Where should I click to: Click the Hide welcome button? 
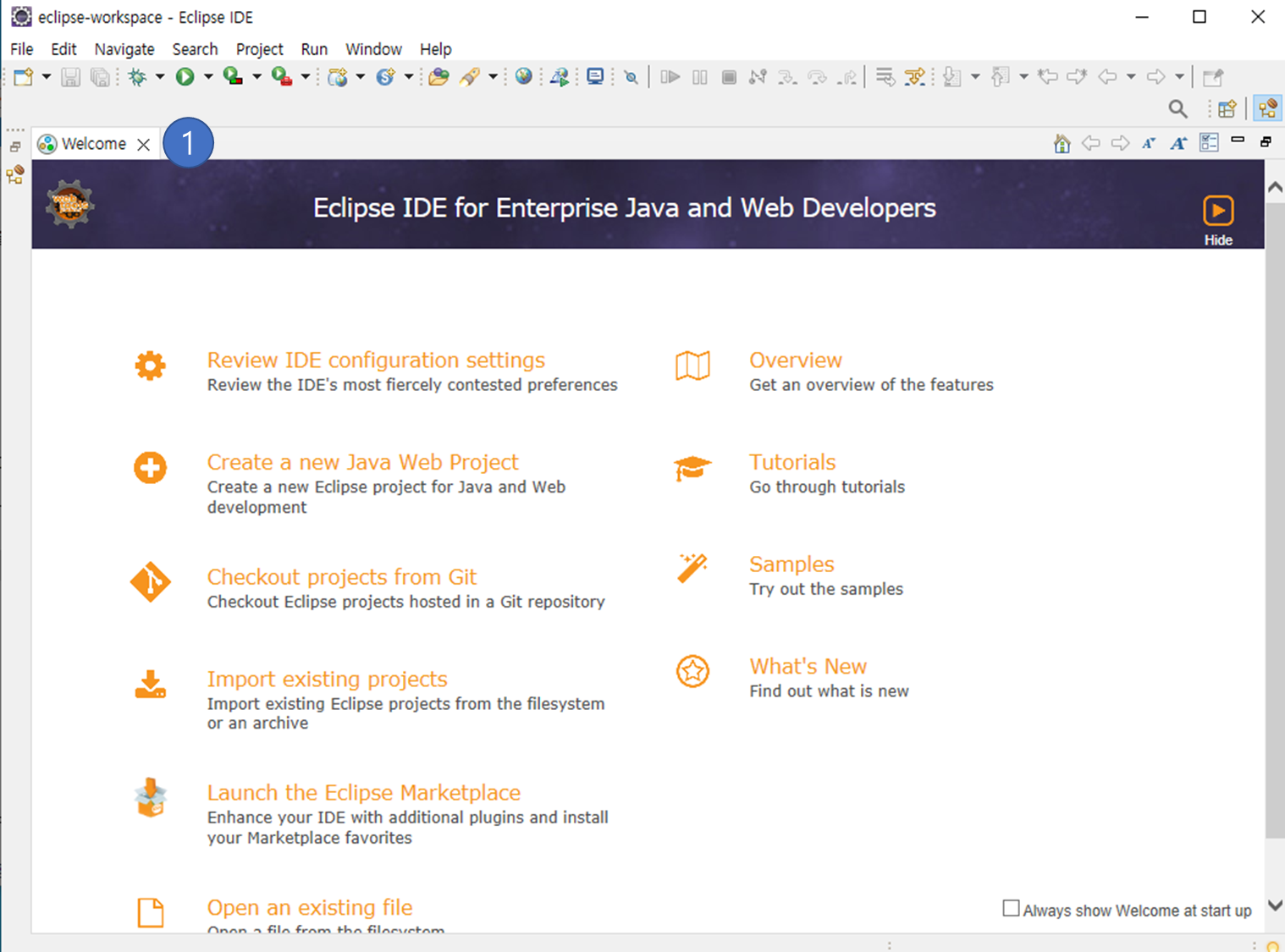(x=1218, y=220)
